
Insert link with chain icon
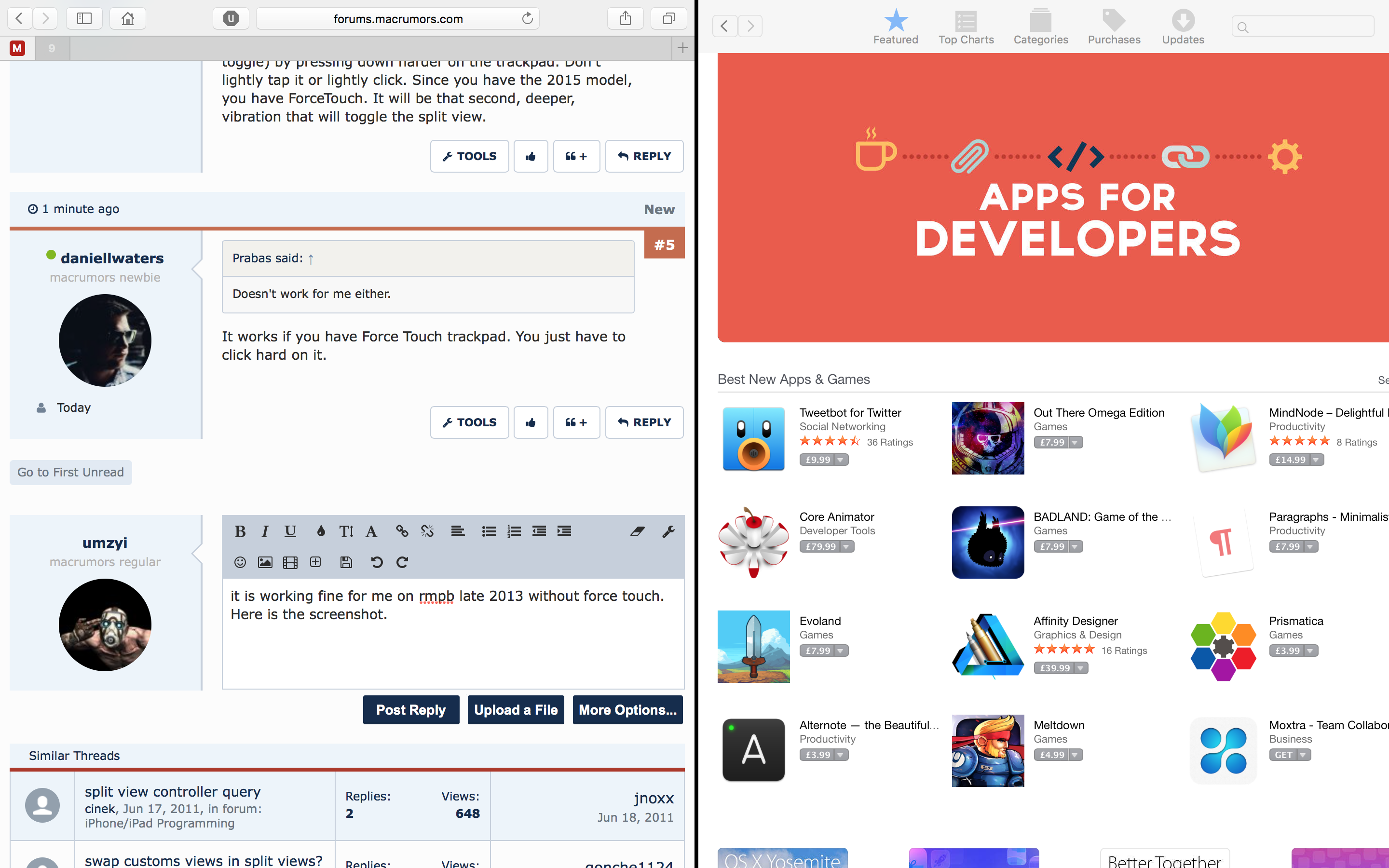pyautogui.click(x=402, y=531)
